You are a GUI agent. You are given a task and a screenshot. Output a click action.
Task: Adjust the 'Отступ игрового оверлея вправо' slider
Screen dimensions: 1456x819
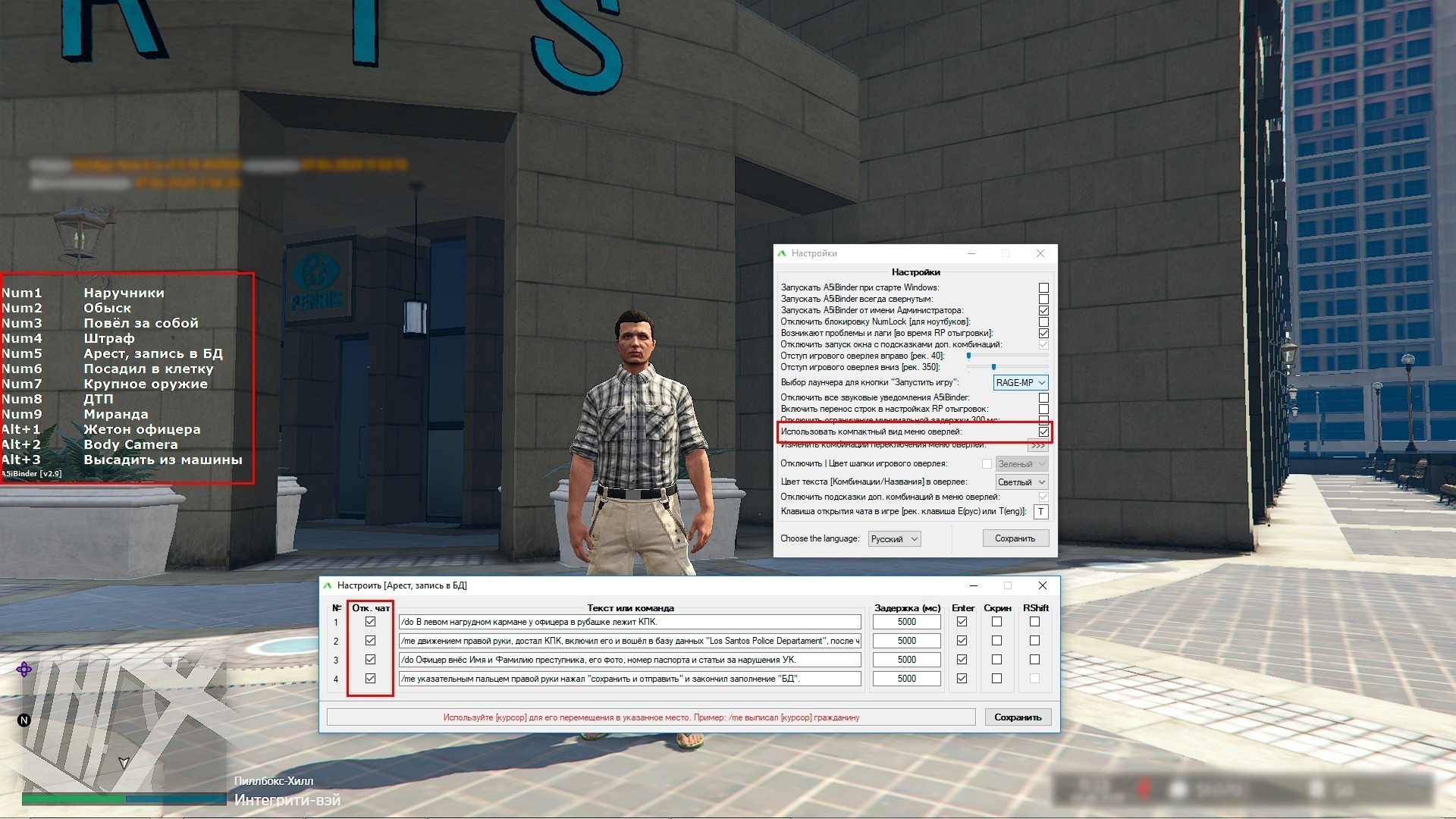tap(1007, 356)
